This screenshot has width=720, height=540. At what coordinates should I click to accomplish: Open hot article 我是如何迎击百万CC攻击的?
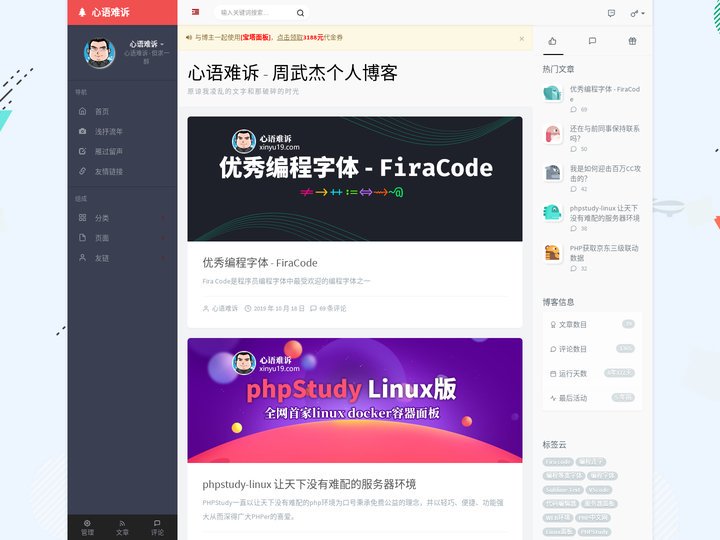(x=605, y=173)
